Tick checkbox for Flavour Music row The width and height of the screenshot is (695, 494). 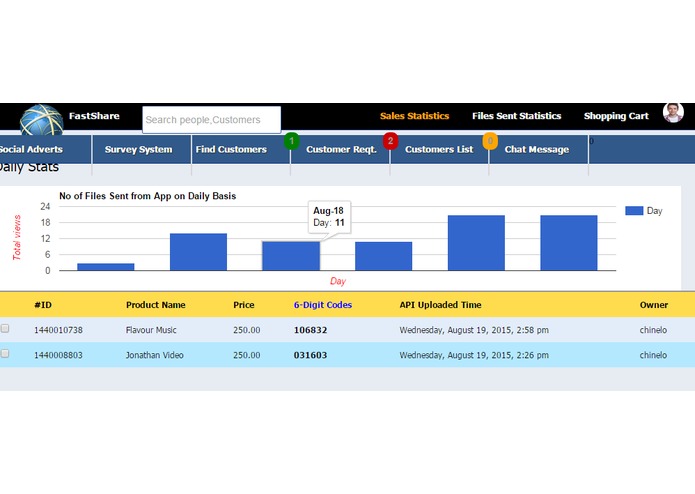click(5, 328)
